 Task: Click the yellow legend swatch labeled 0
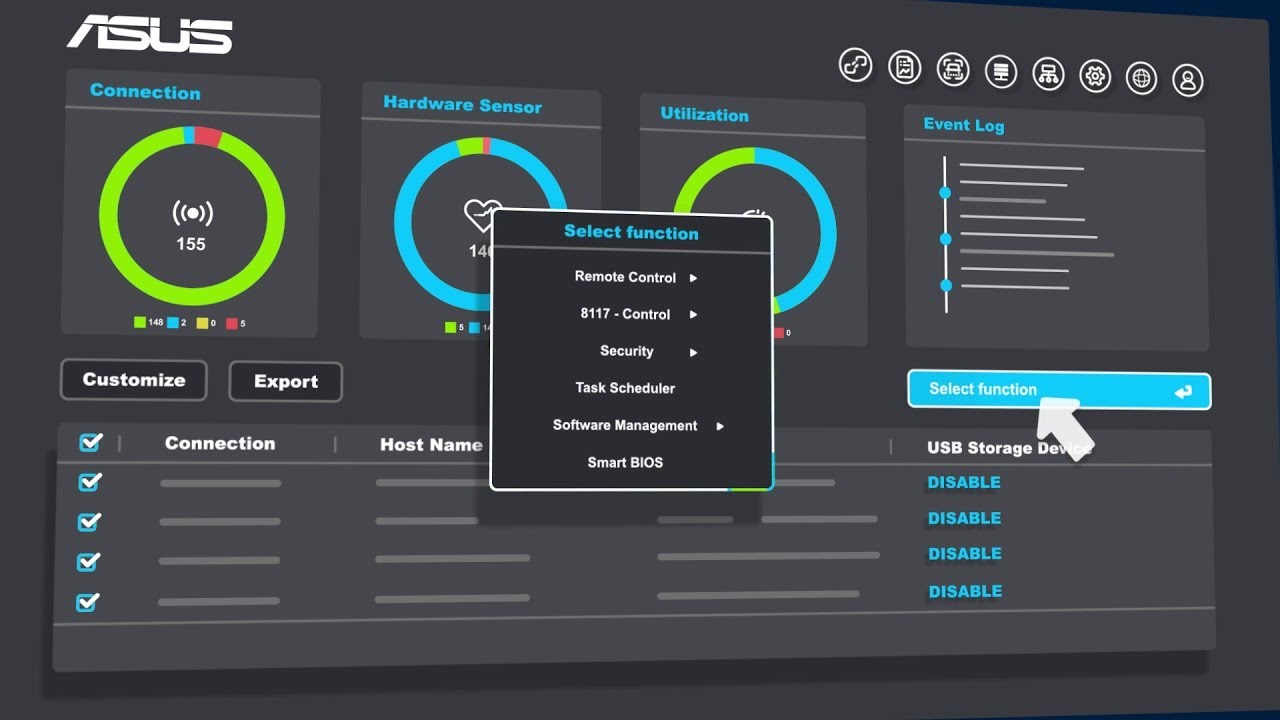coord(203,323)
